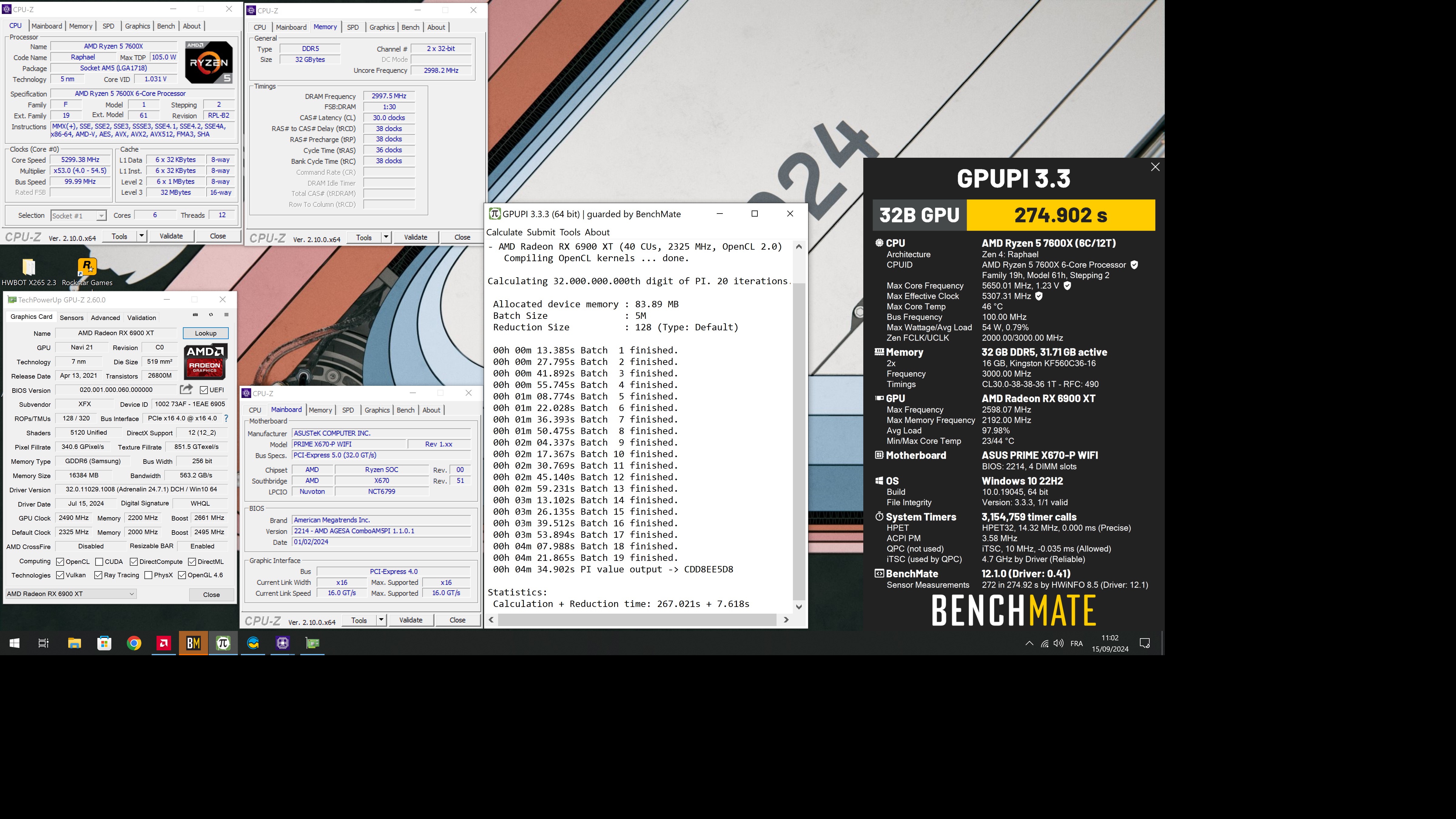This screenshot has width=1456, height=819.
Task: Open the Sensors tab in GPU-Z
Action: [72, 318]
